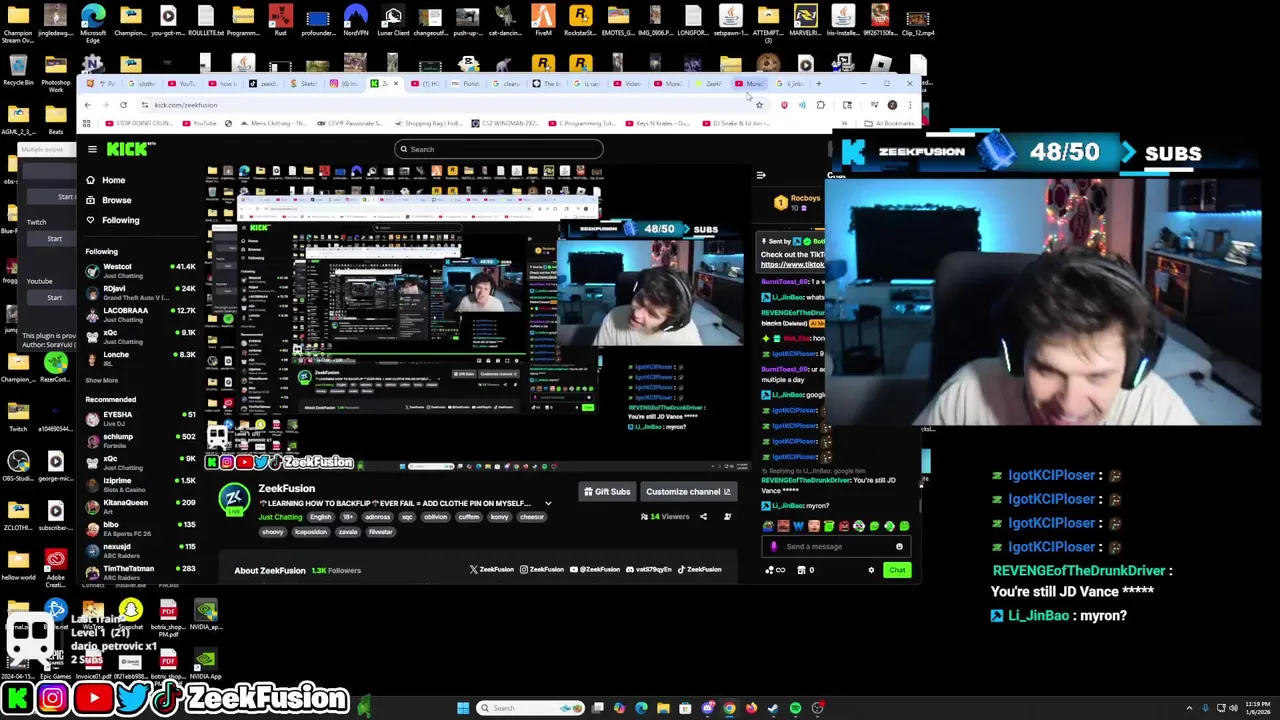The height and width of the screenshot is (720, 1280).
Task: Select the English tag chip
Action: (320, 517)
